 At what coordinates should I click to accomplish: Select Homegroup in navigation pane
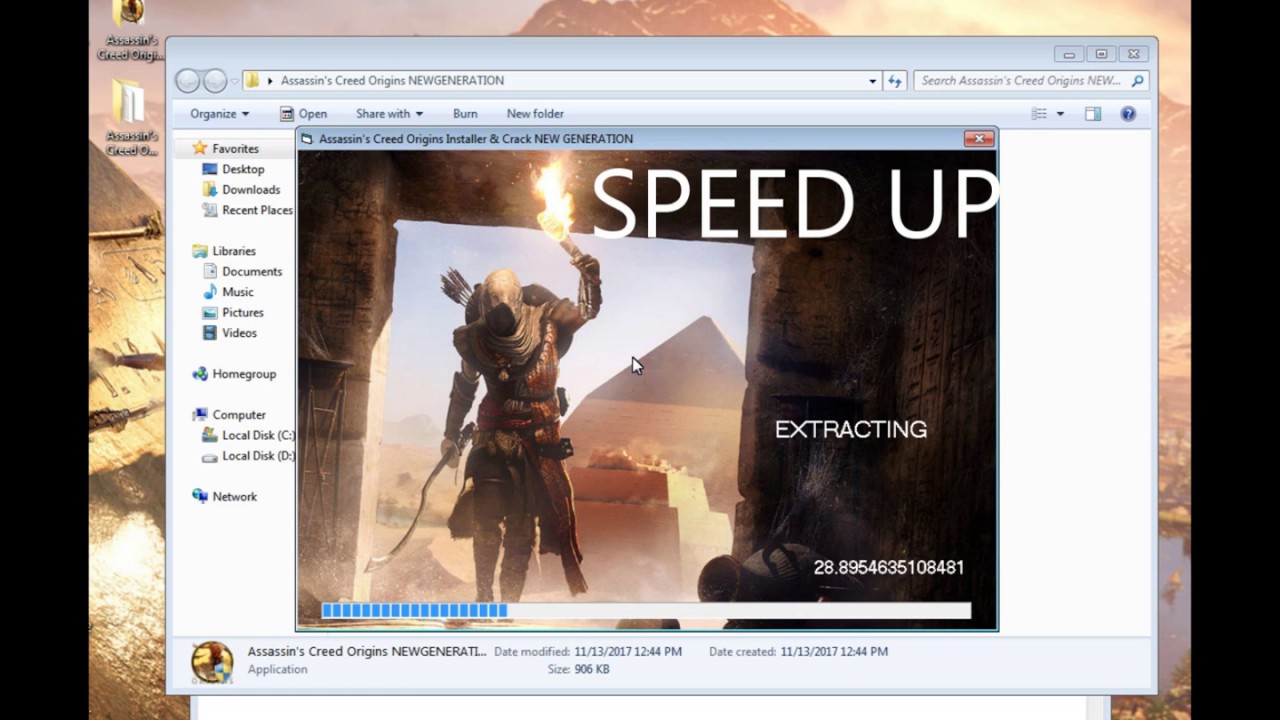(244, 374)
